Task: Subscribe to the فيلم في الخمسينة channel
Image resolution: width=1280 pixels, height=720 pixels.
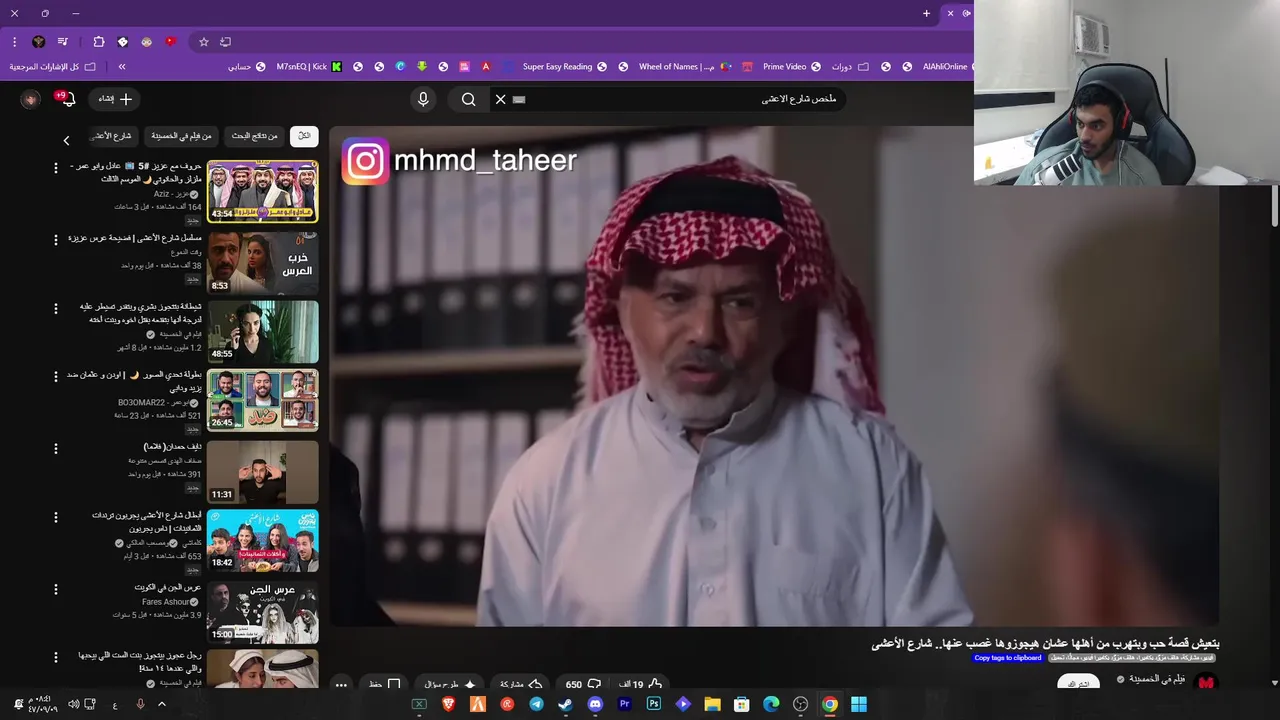Action: 1079,683
